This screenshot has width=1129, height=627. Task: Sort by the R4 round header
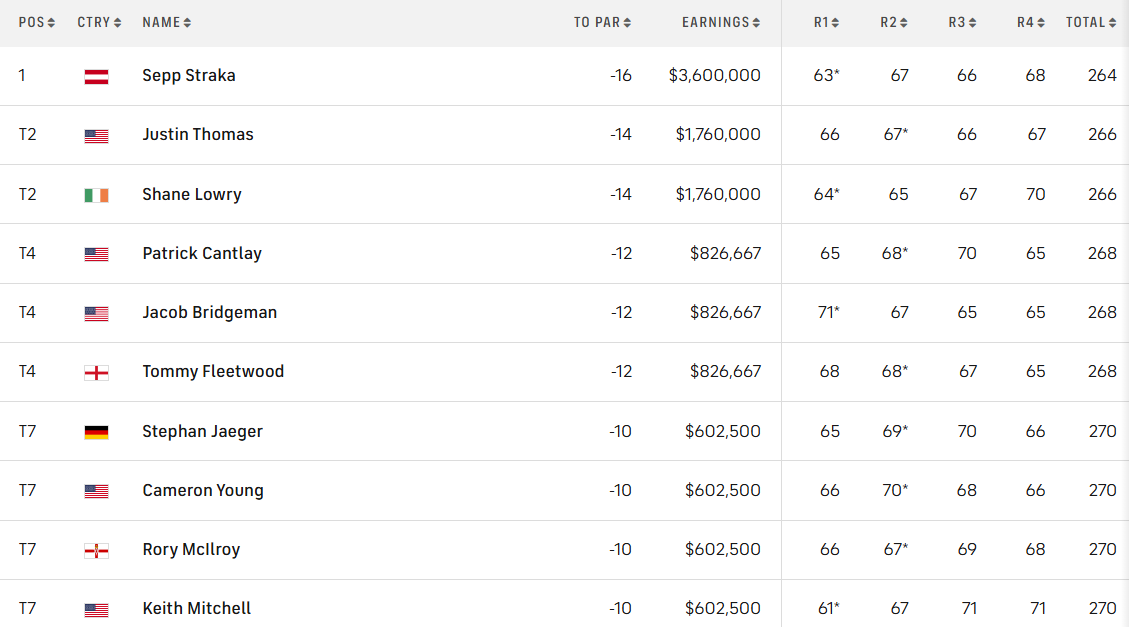(x=1030, y=22)
